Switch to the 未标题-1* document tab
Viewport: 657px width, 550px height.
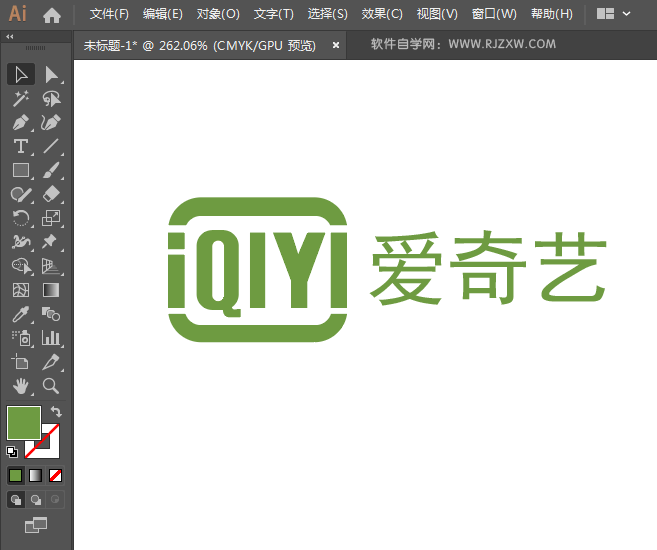(199, 45)
